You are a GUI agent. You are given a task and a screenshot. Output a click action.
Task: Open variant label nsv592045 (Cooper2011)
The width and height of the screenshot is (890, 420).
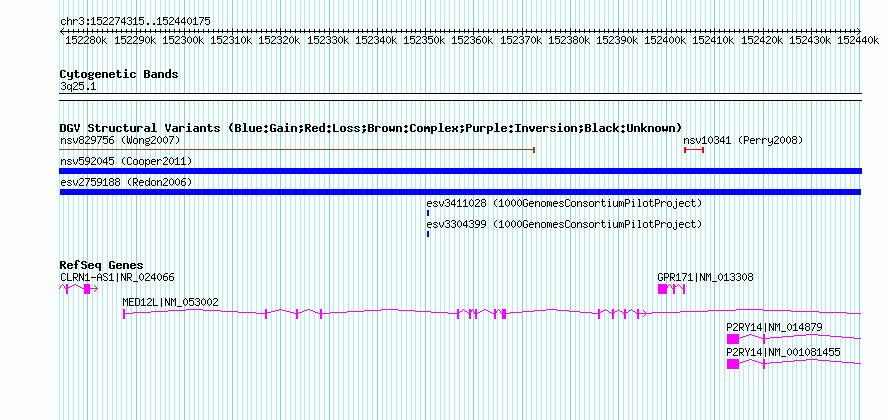126,162
